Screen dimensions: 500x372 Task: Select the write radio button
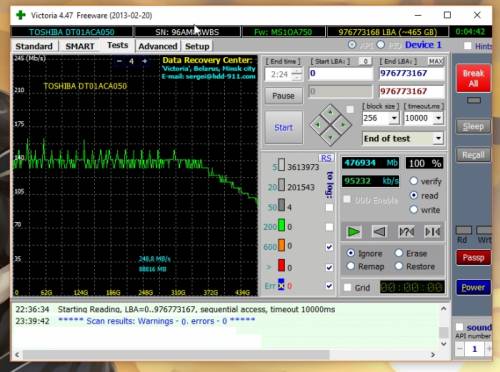(x=414, y=210)
